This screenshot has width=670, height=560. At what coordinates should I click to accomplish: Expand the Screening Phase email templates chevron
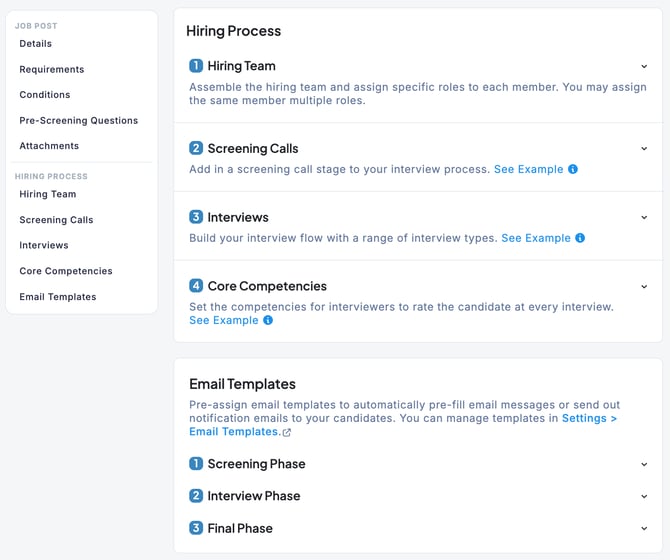point(645,464)
